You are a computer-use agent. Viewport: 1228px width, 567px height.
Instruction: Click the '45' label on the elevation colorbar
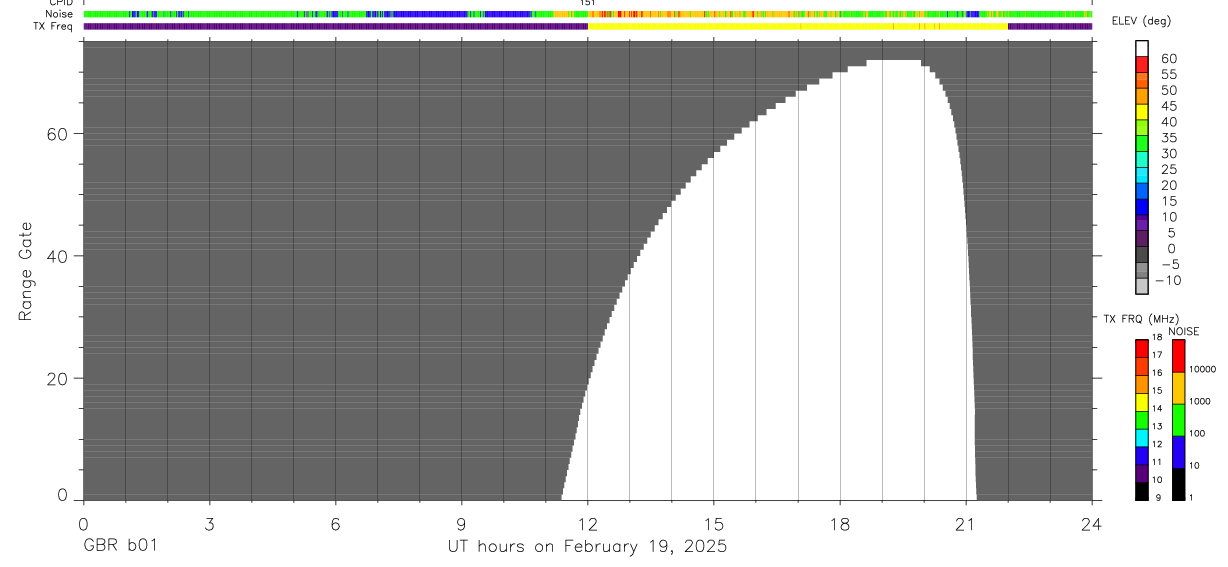(1170, 106)
